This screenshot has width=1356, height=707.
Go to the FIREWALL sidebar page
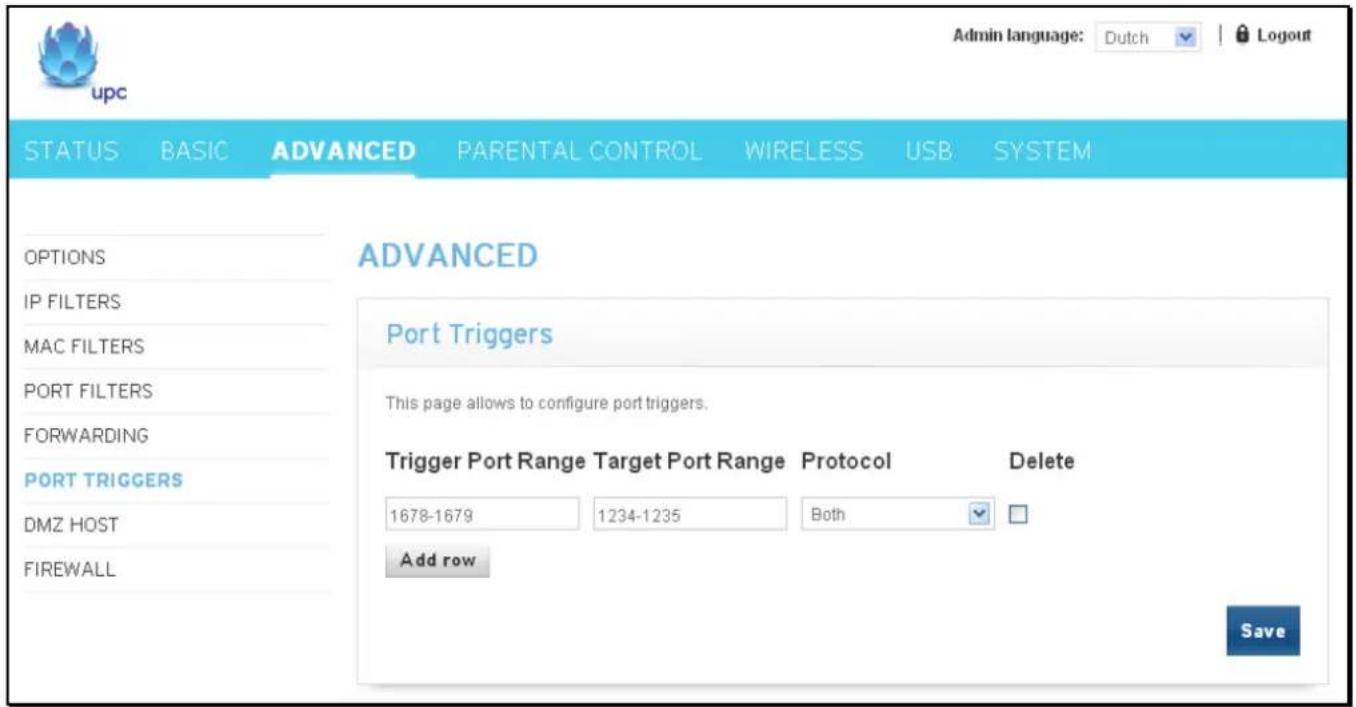69,569
